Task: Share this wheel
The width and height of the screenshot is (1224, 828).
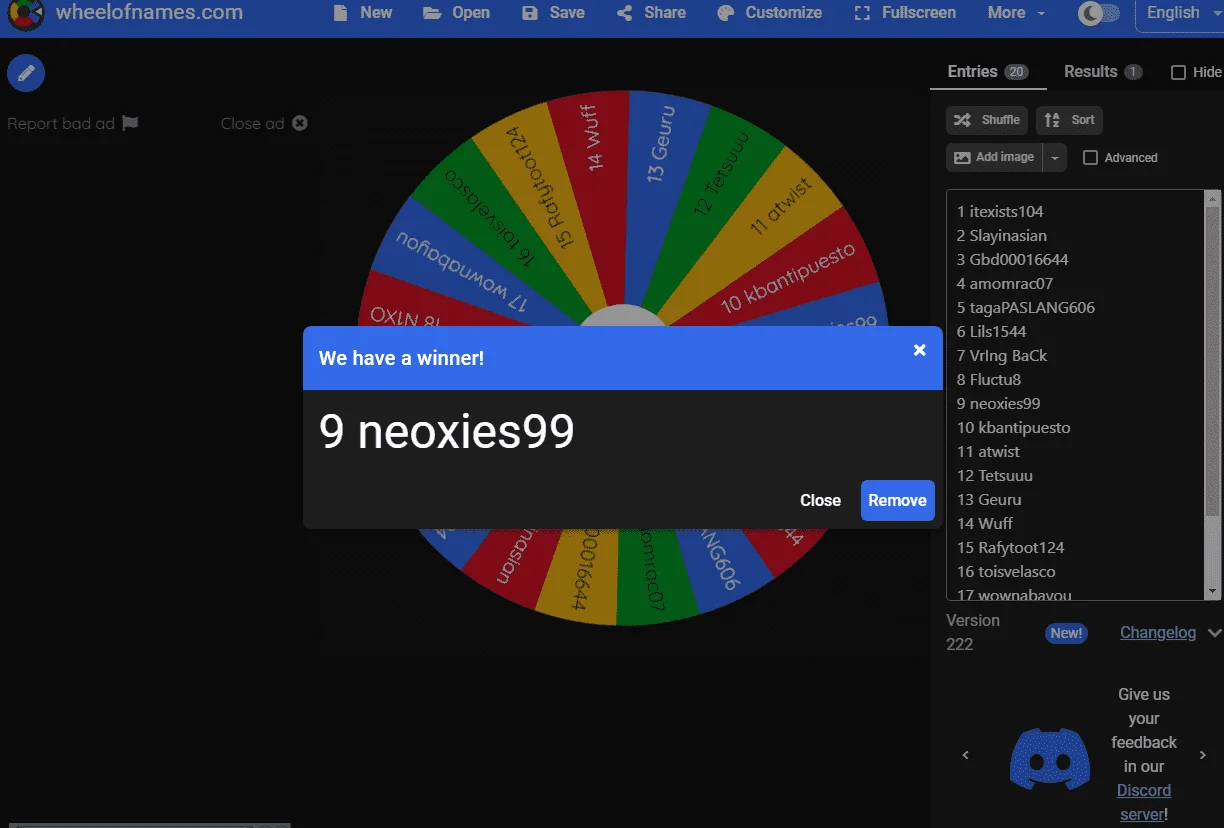Action: pyautogui.click(x=651, y=13)
